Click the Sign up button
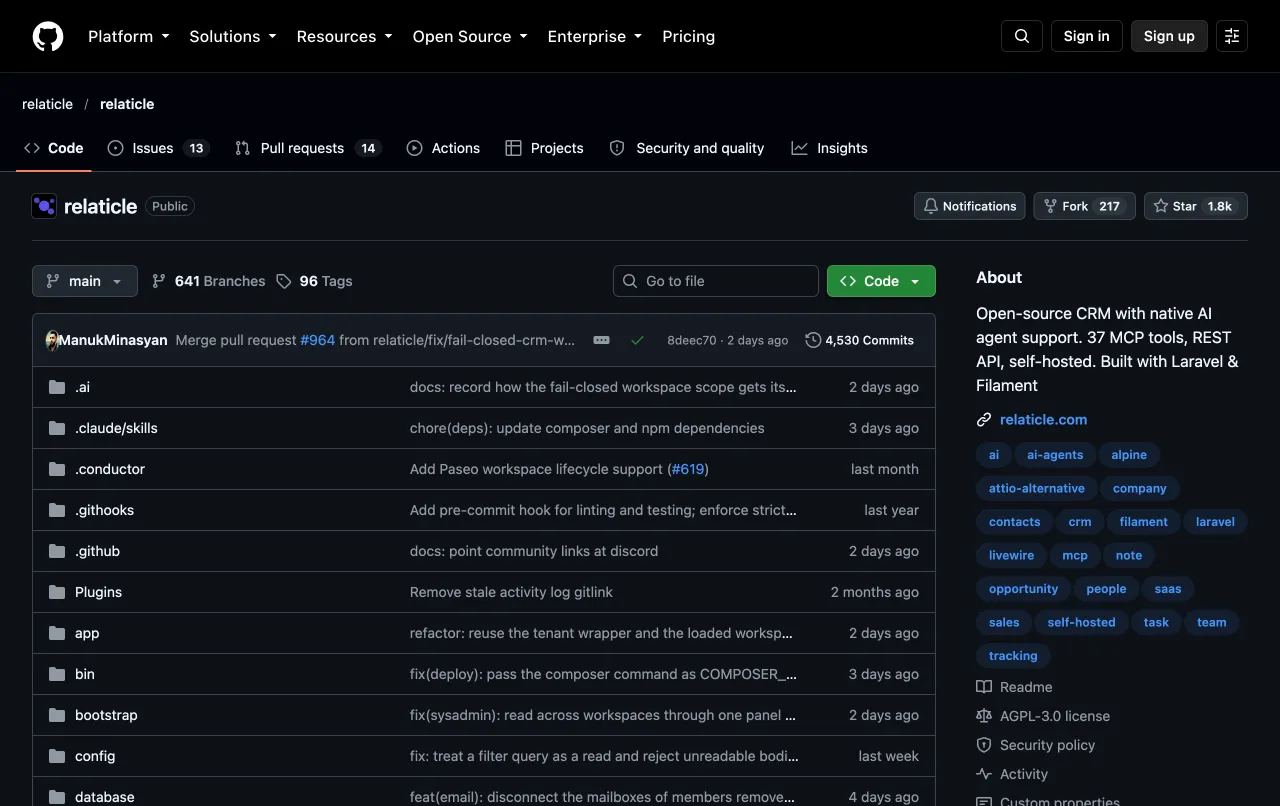Viewport: 1280px width, 806px height. 1169,36
